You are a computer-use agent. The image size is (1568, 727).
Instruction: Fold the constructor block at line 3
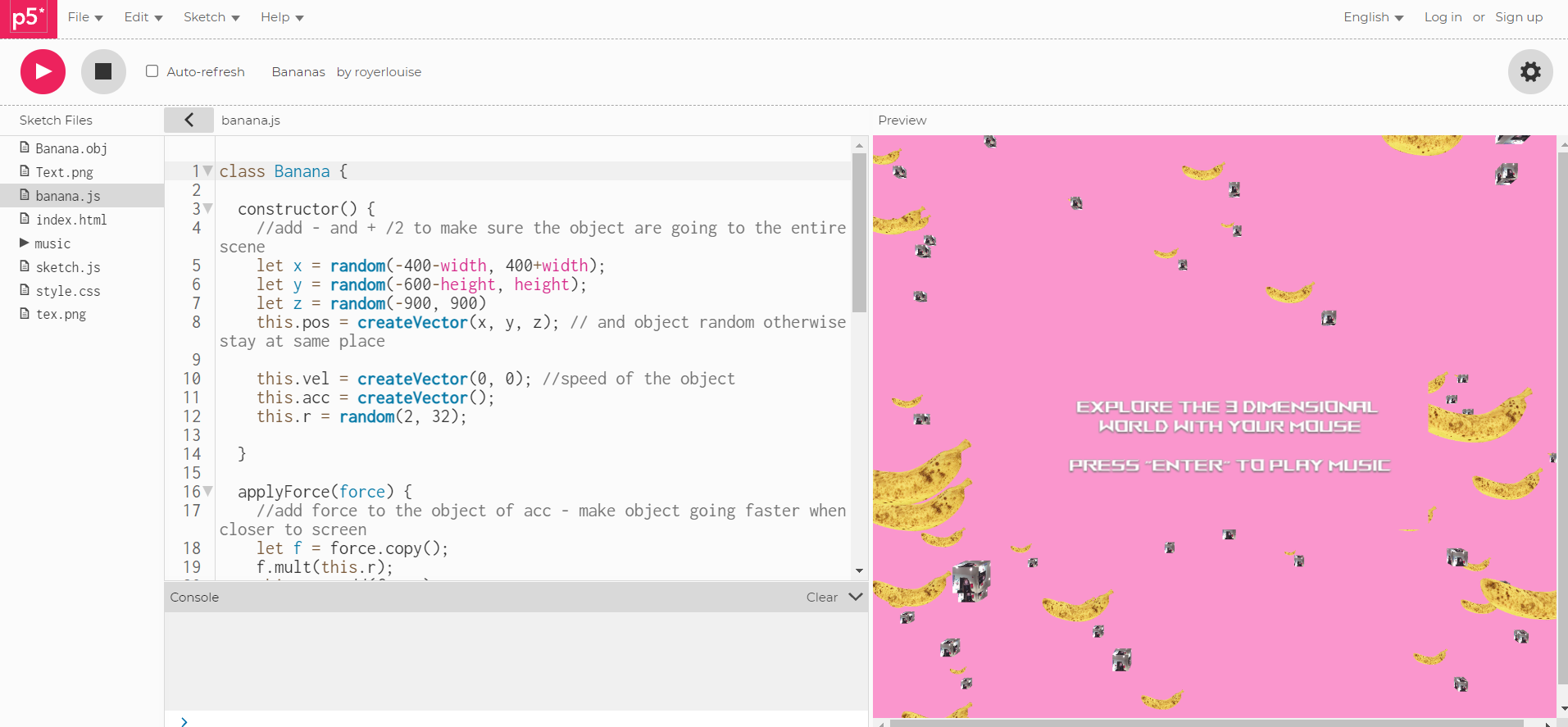(208, 208)
